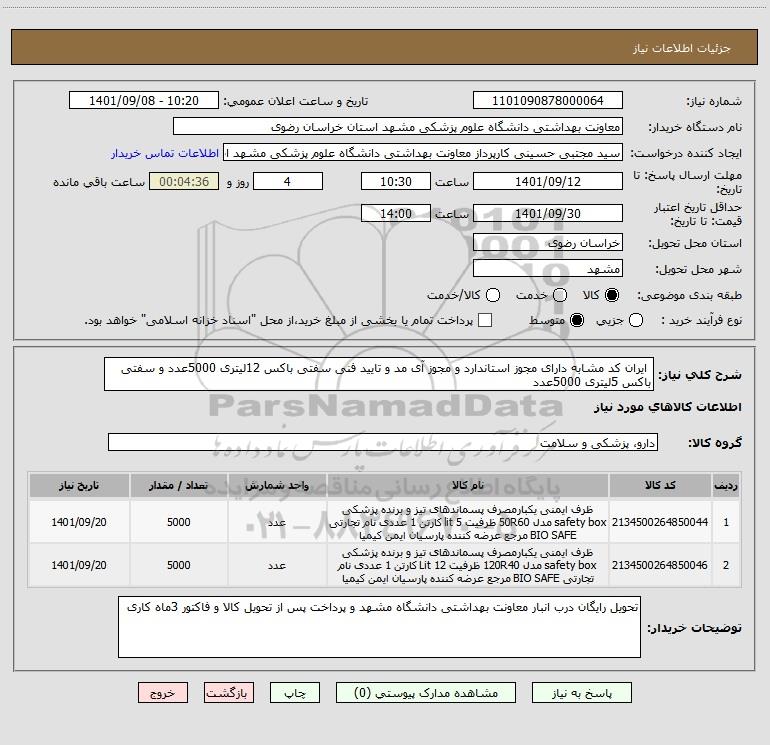Click the خروج exit button
Viewport: 770px width, 745px height.
click(x=163, y=693)
